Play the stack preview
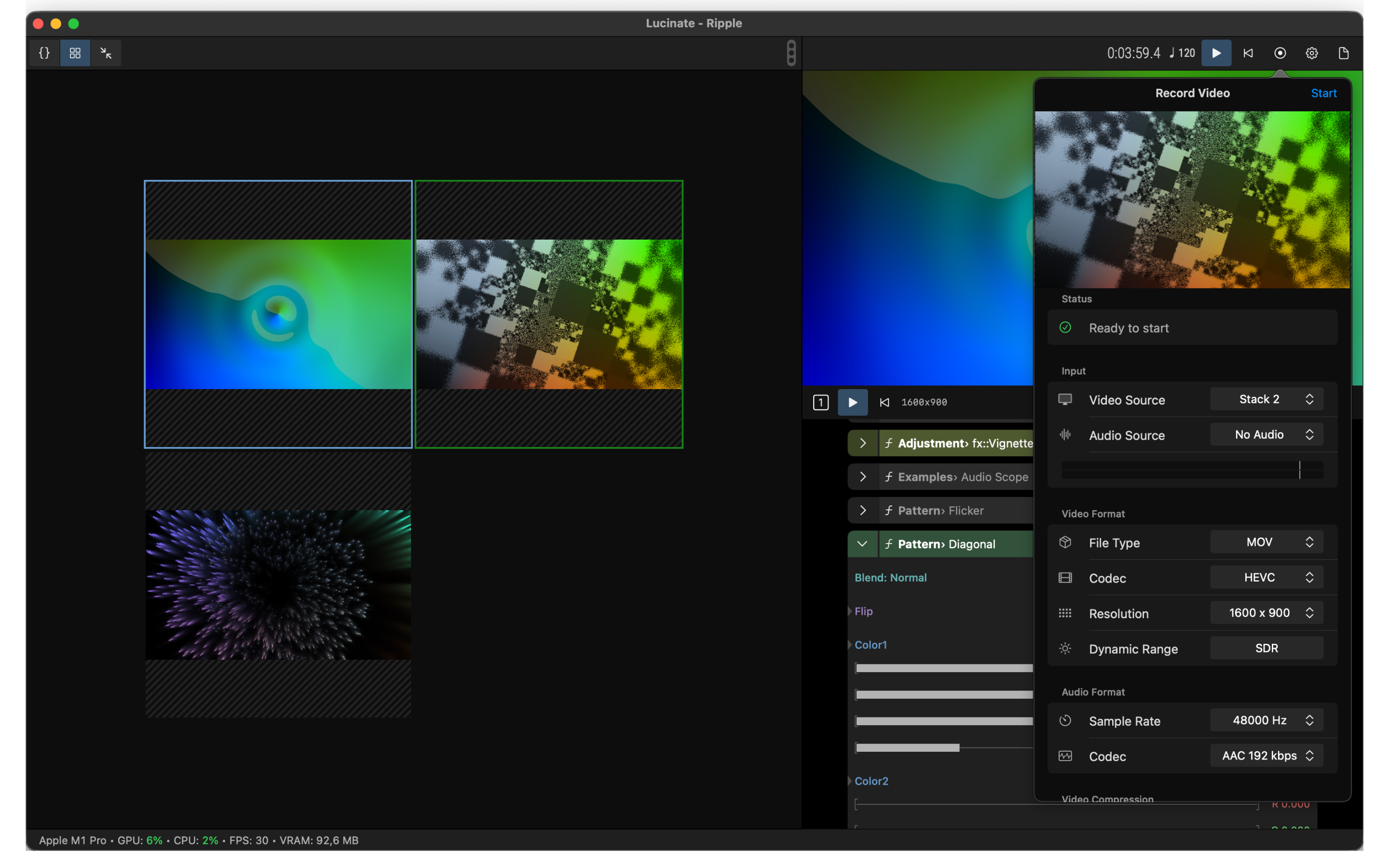The width and height of the screenshot is (1389, 868). [x=853, y=403]
